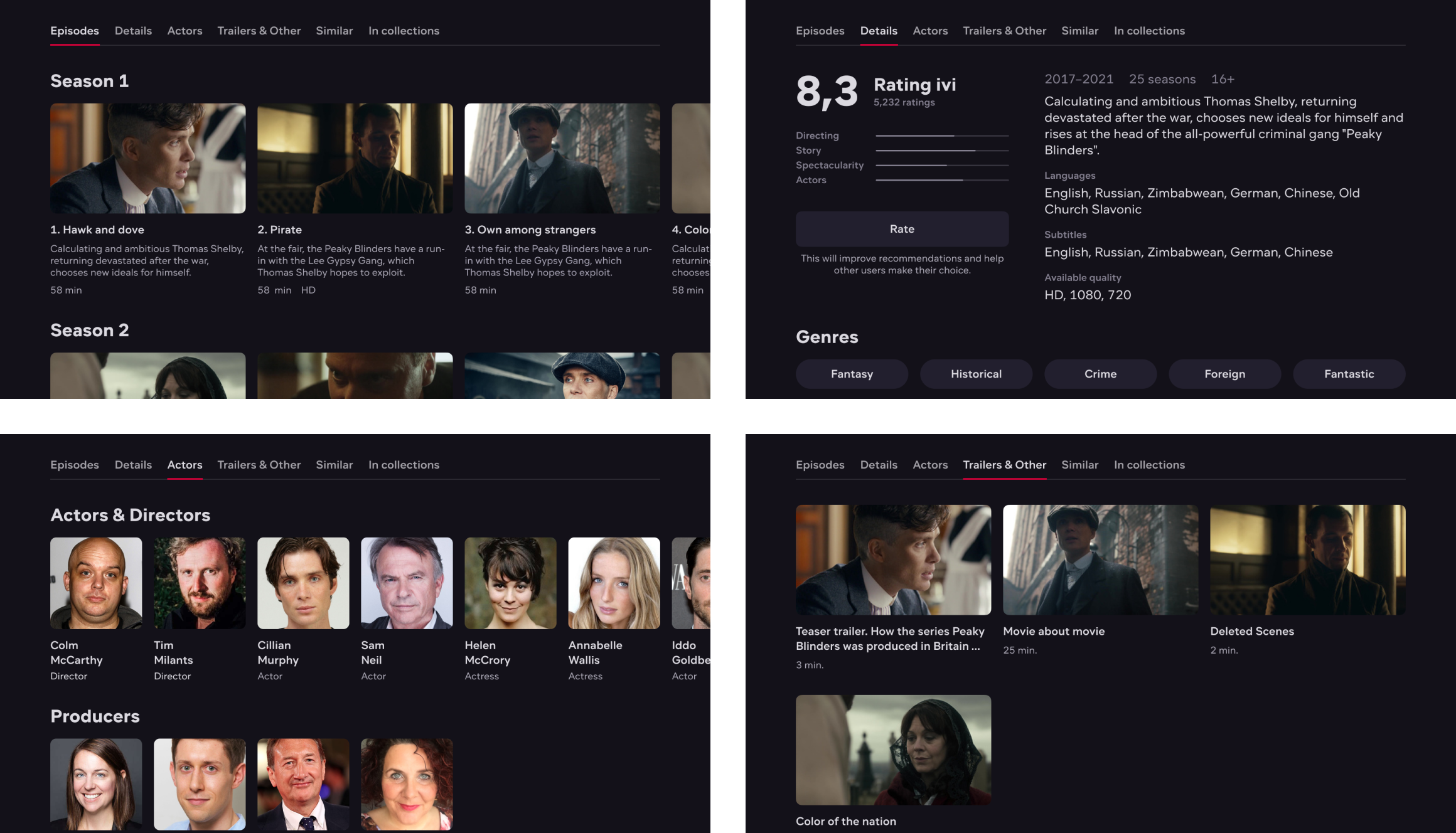Click 'HD, 1080, 720' quality value

click(1088, 295)
